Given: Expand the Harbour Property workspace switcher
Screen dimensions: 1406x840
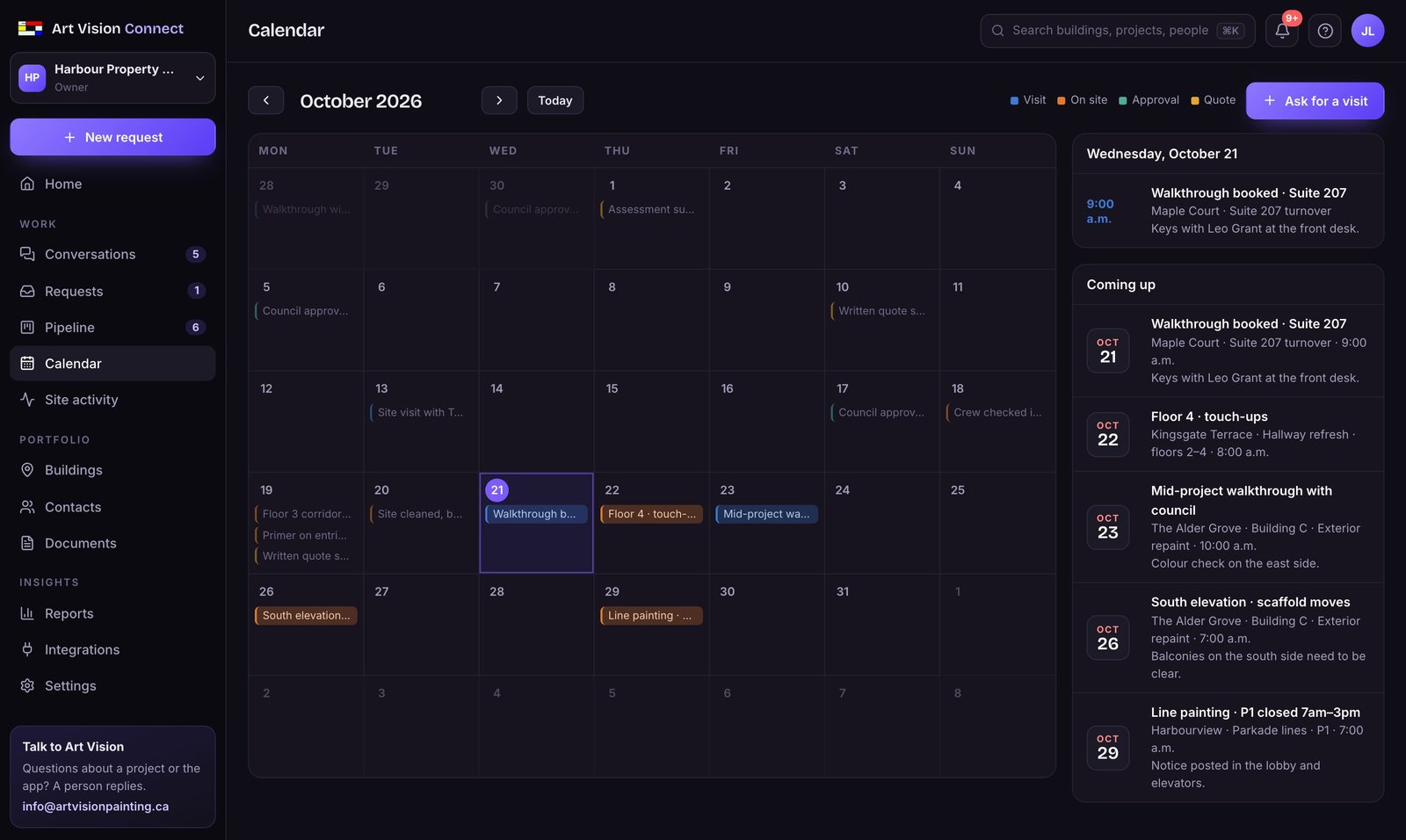Looking at the screenshot, I should (x=112, y=77).
